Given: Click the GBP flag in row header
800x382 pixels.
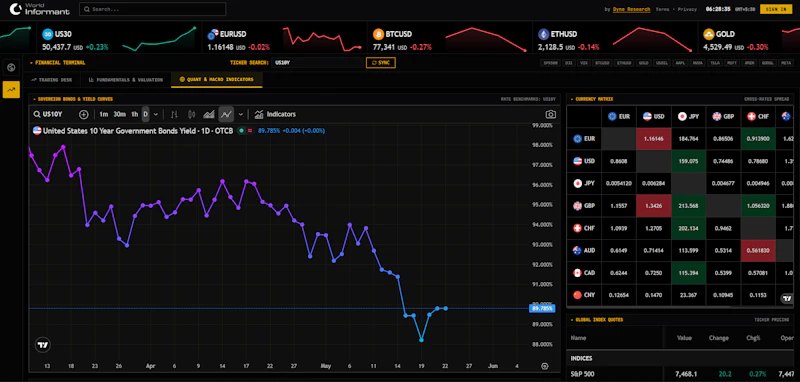Looking at the screenshot, I should point(578,206).
